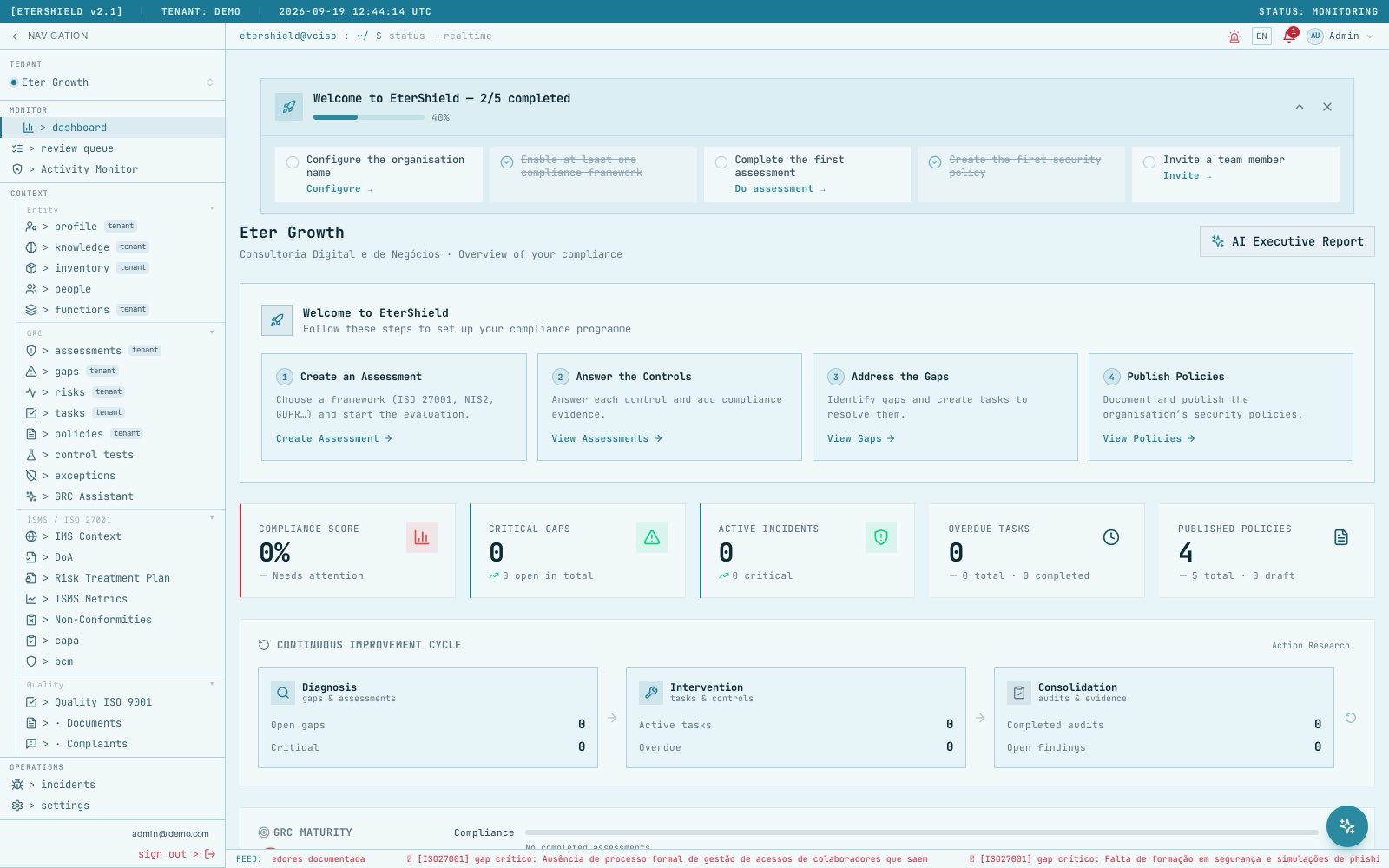Click the Published Policies document icon
1389x868 pixels.
tap(1341, 537)
